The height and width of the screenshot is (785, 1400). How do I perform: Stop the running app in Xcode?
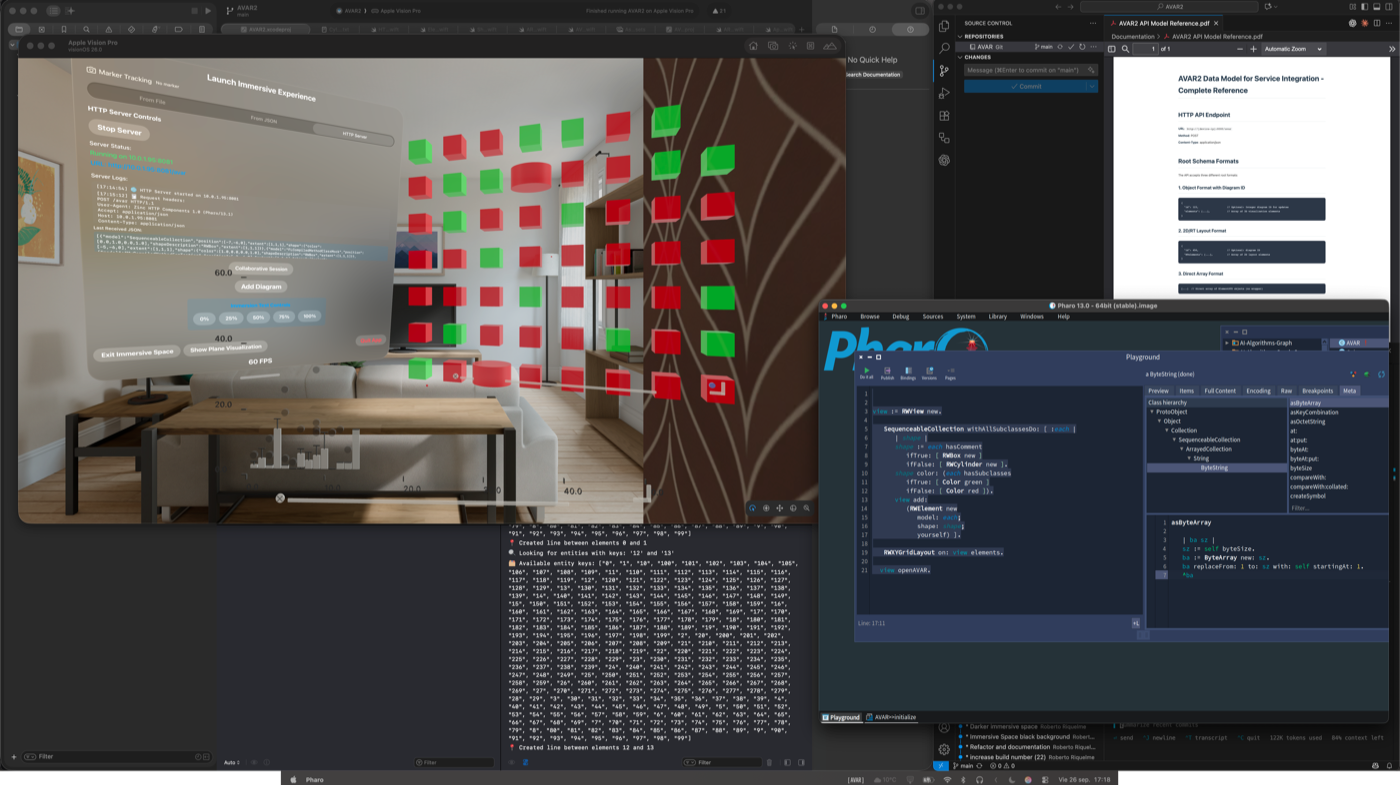tap(194, 11)
